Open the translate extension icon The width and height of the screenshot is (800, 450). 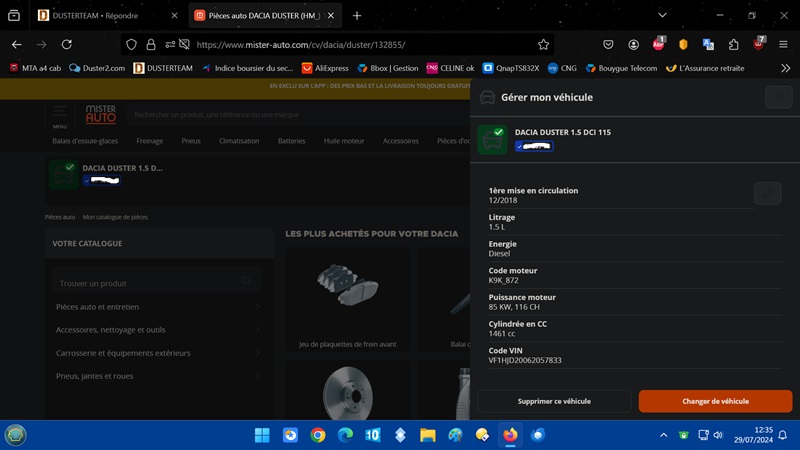pyautogui.click(x=708, y=45)
